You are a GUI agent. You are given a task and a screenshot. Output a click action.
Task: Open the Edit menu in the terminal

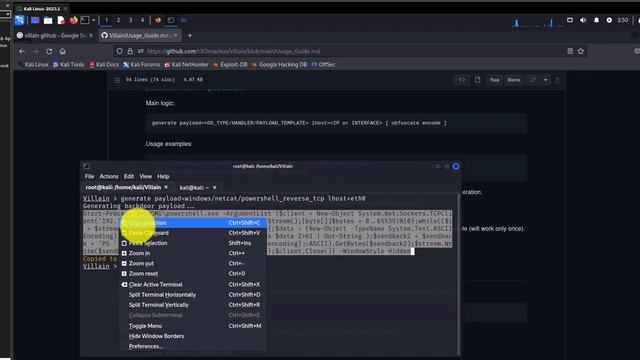click(x=129, y=176)
